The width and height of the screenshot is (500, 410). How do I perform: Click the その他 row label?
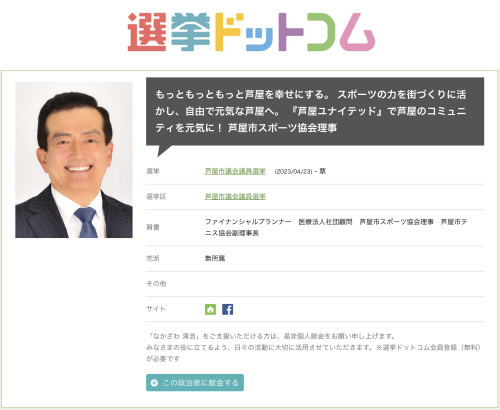click(x=156, y=284)
